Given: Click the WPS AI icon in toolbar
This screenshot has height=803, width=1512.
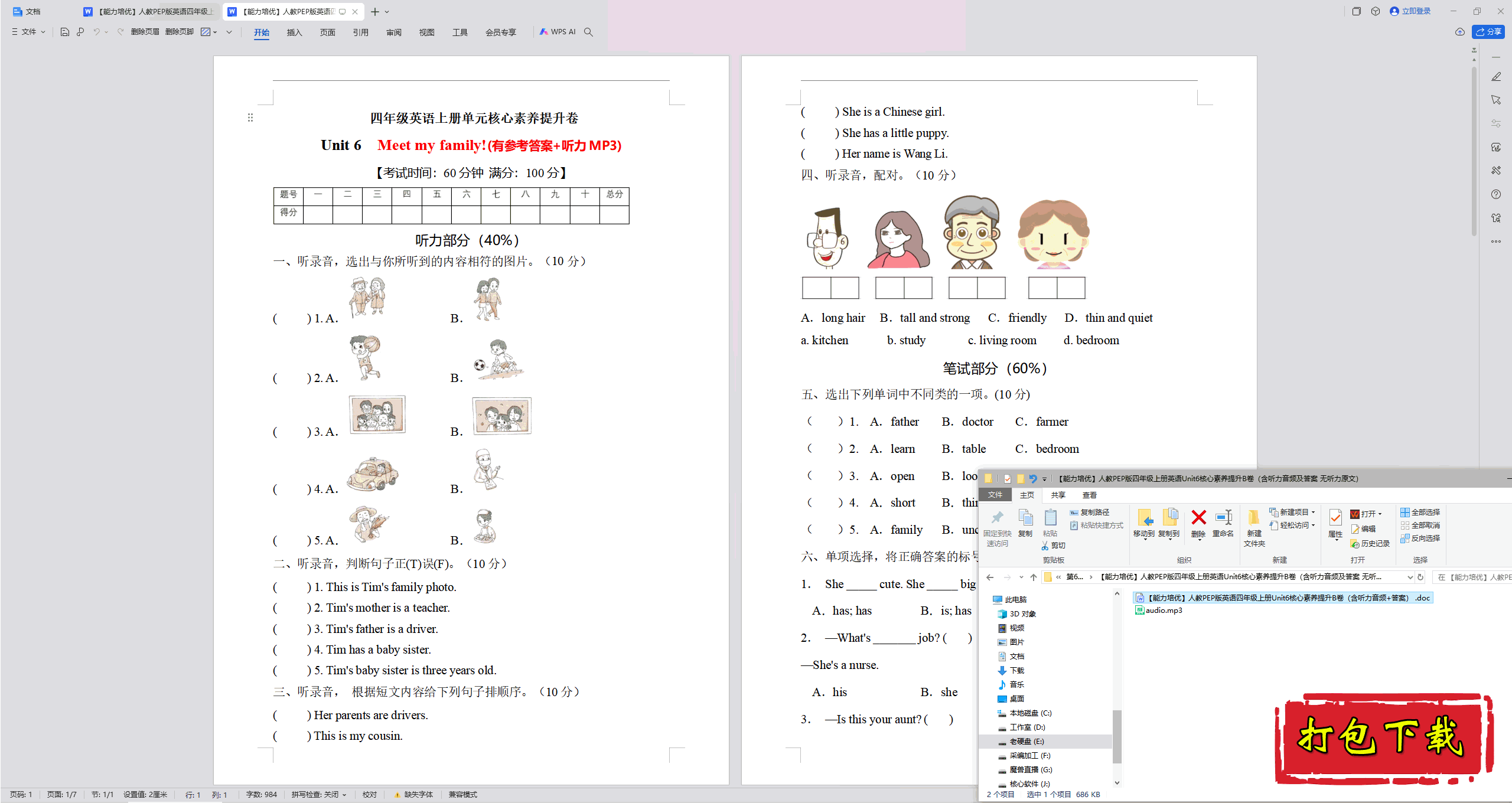Looking at the screenshot, I should tap(552, 33).
